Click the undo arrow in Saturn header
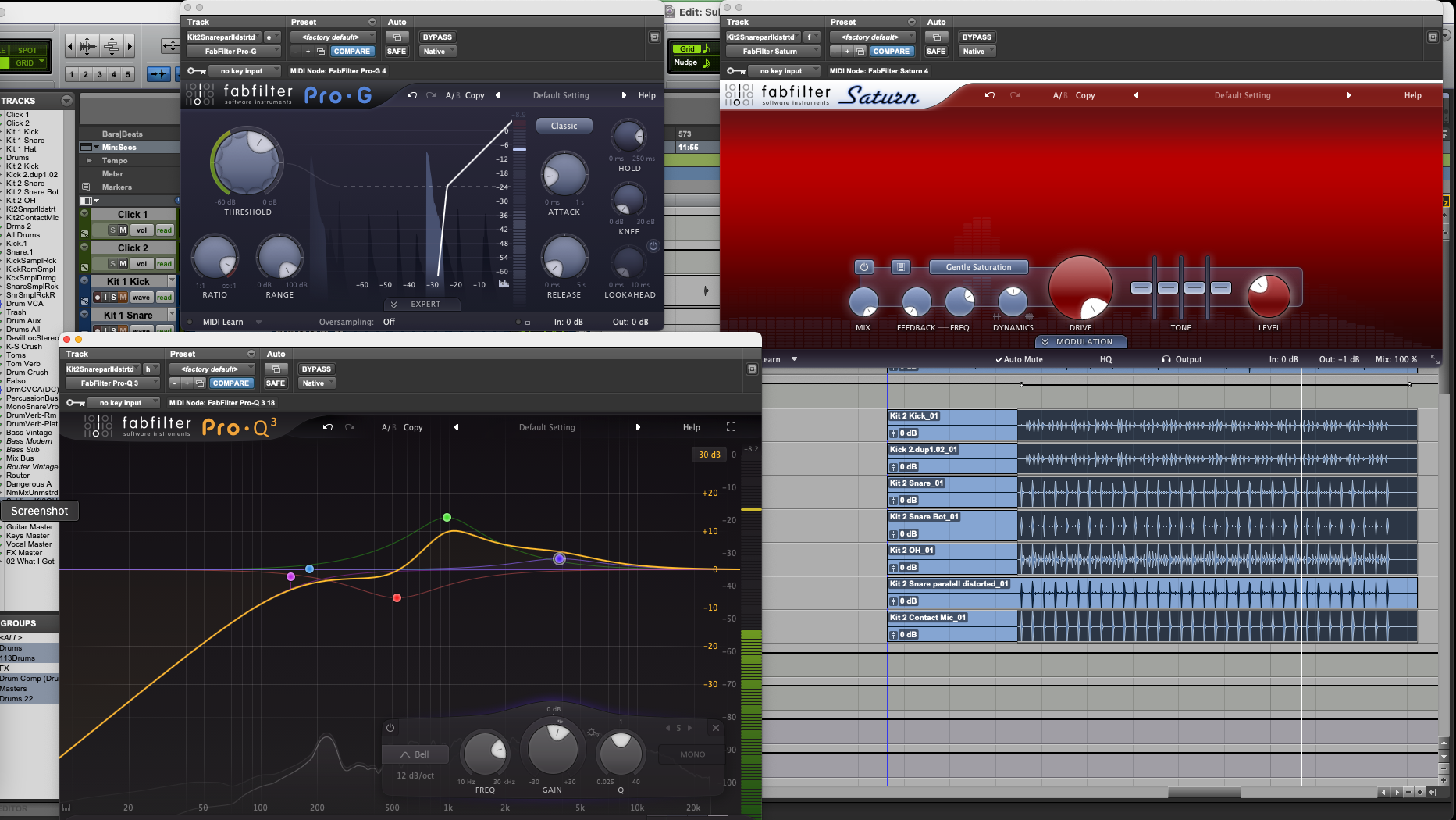1456x820 pixels. [990, 95]
